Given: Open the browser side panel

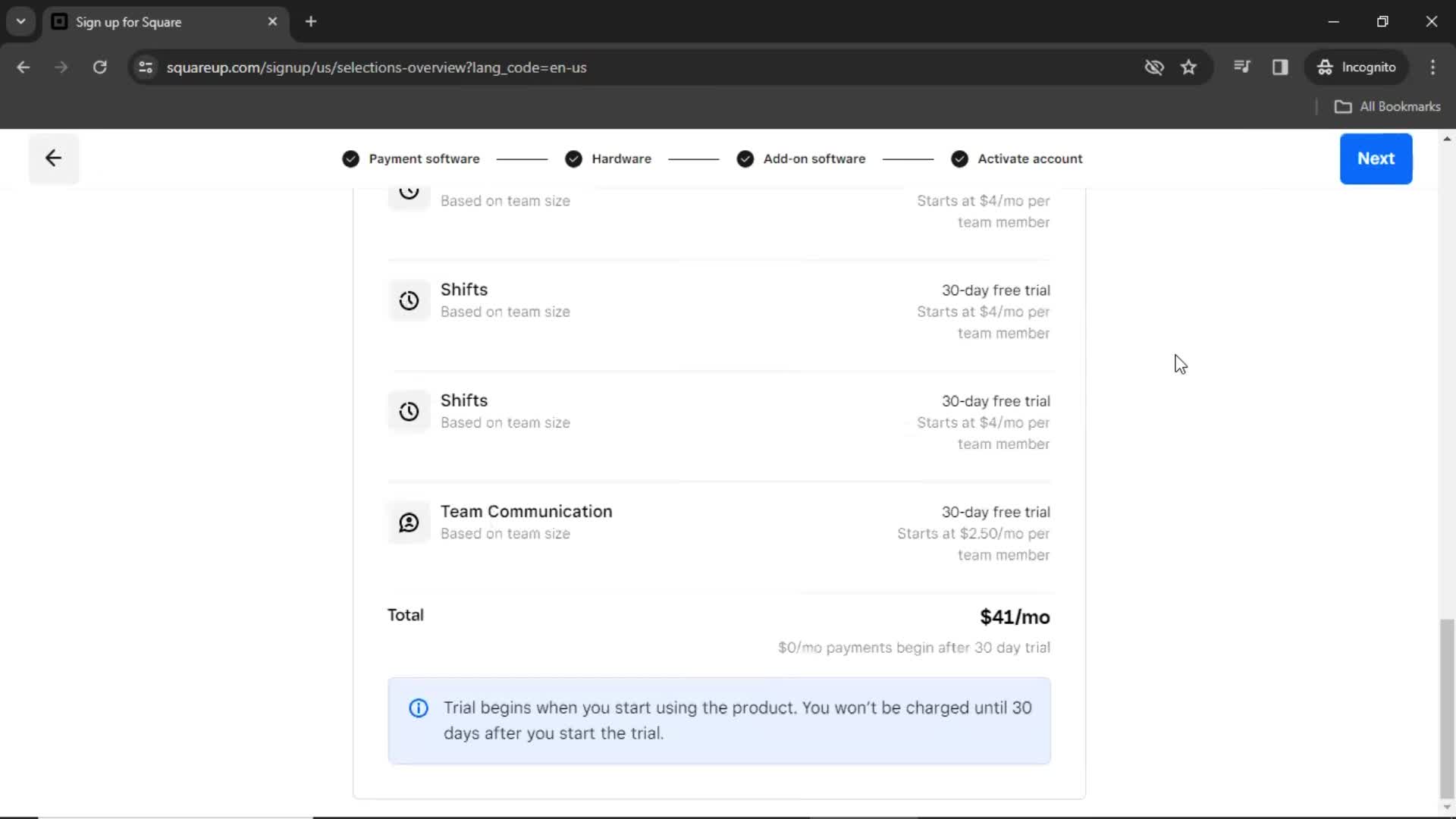Looking at the screenshot, I should point(1280,67).
